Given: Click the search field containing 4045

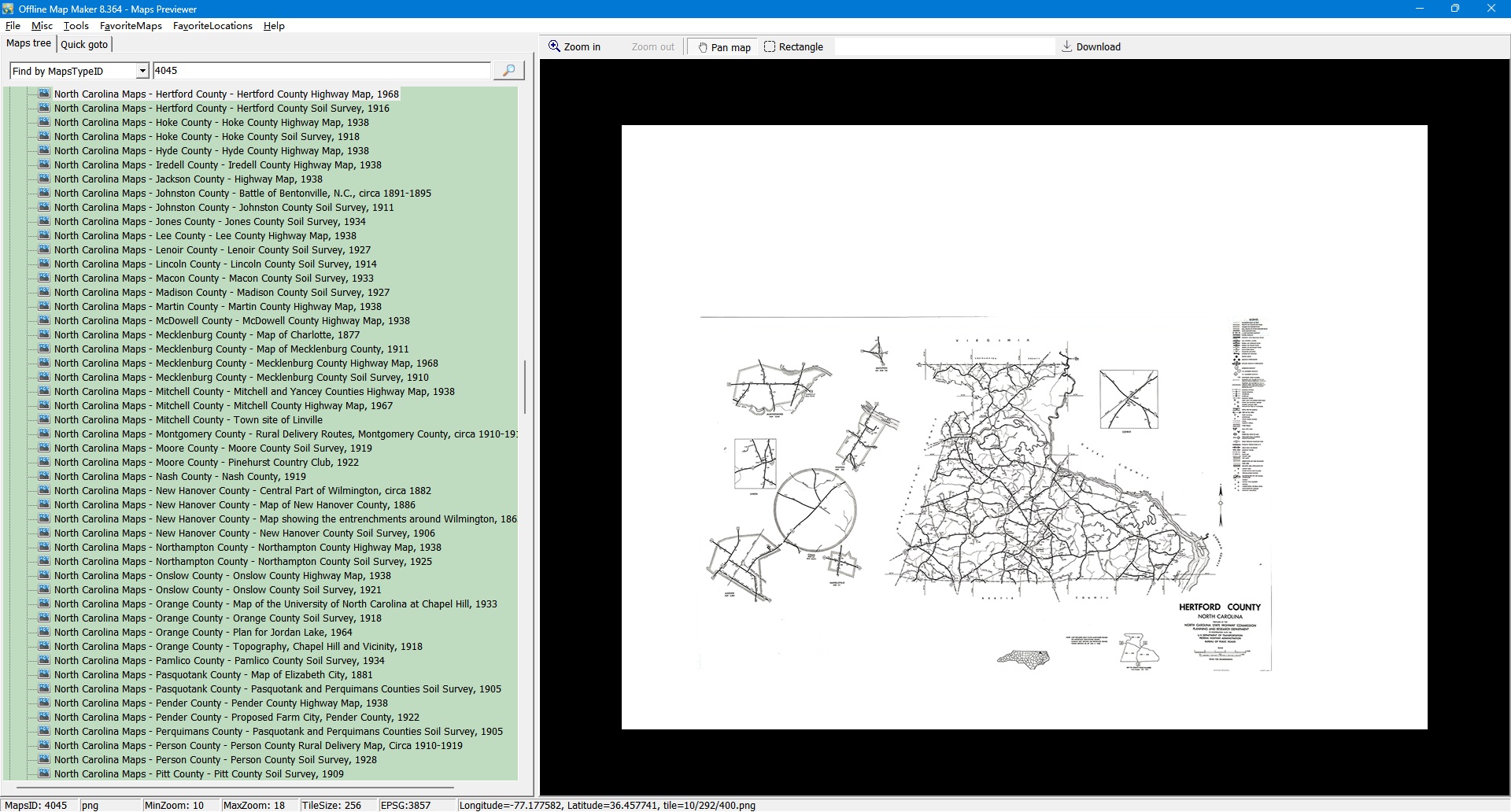Looking at the screenshot, I should point(321,71).
